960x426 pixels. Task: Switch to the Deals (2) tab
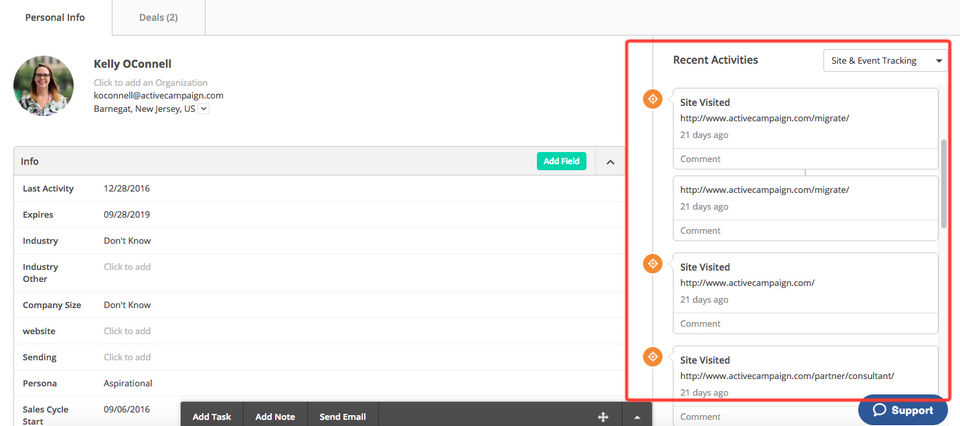pos(159,17)
